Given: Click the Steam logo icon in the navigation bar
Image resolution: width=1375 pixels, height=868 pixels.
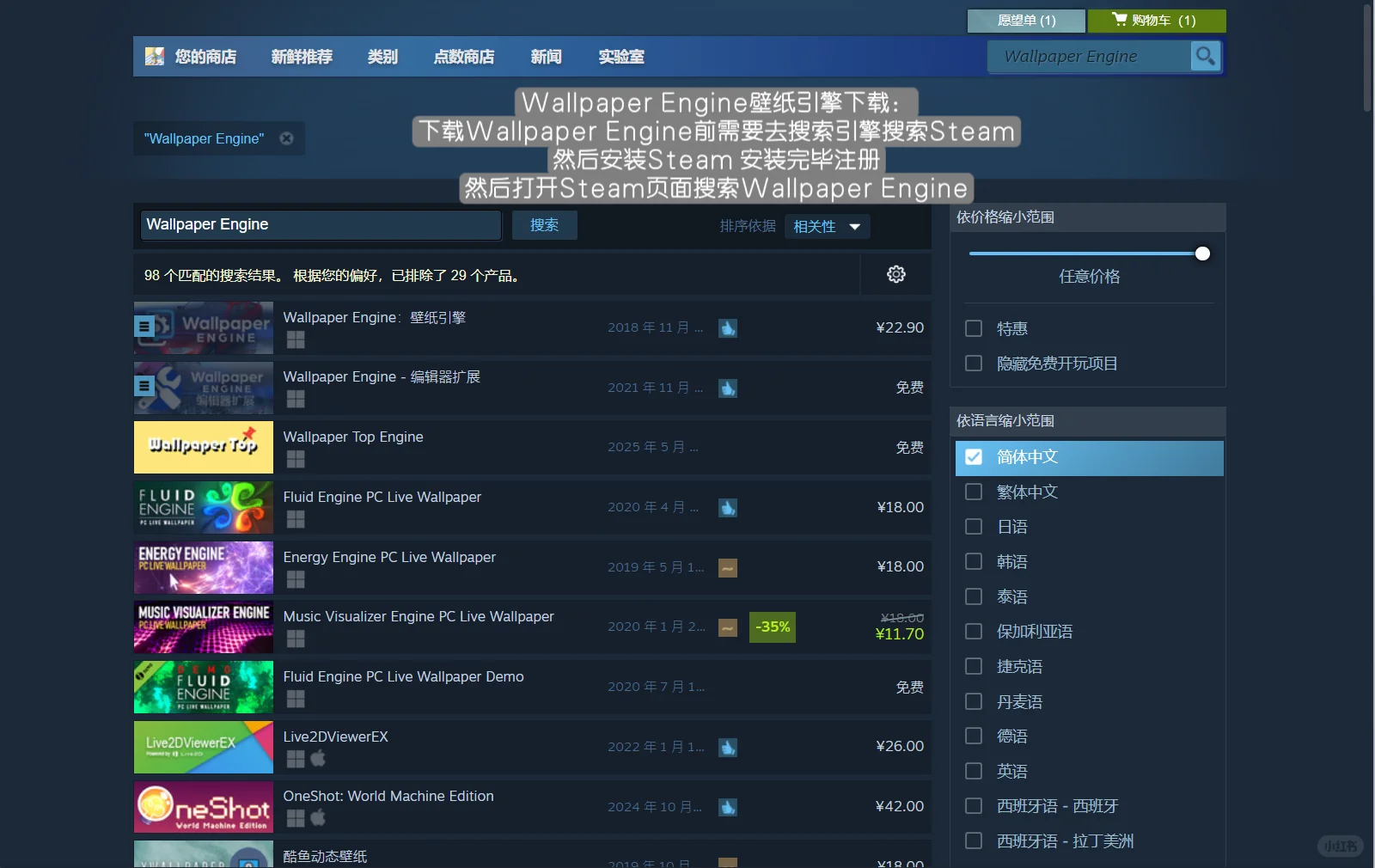Looking at the screenshot, I should click(x=155, y=56).
